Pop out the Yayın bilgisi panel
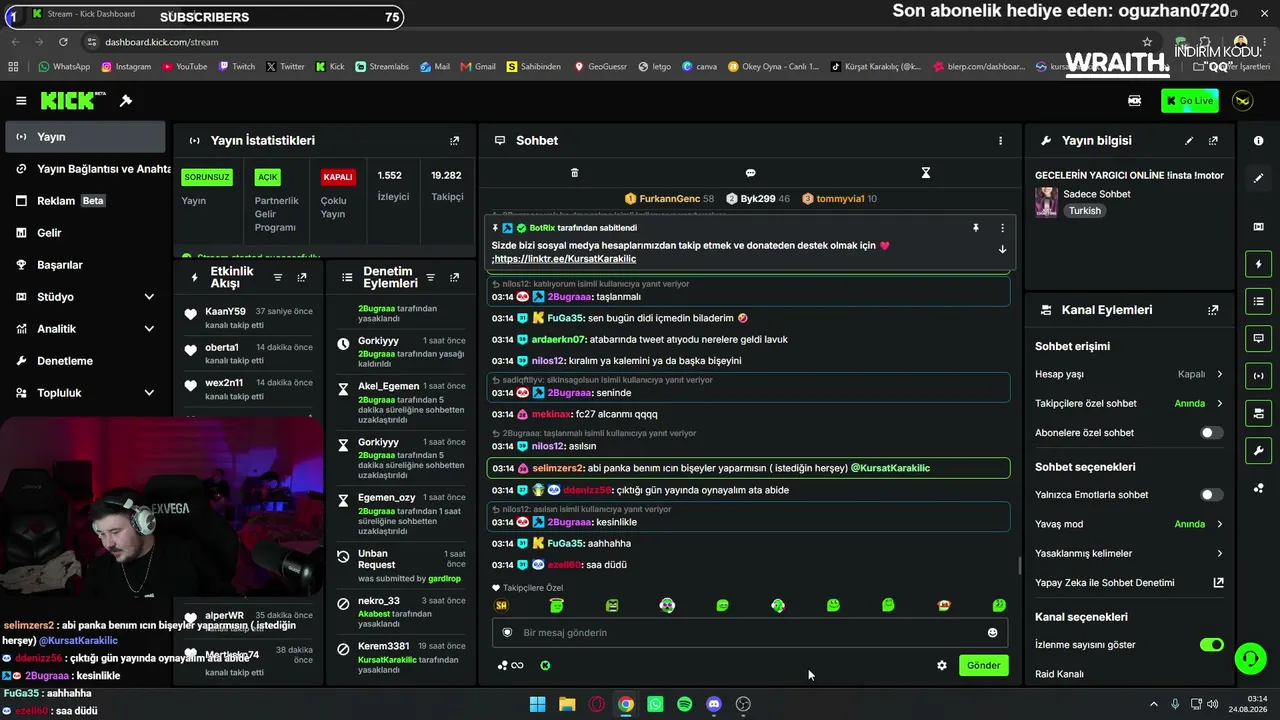The width and height of the screenshot is (1280, 720). tap(1213, 141)
